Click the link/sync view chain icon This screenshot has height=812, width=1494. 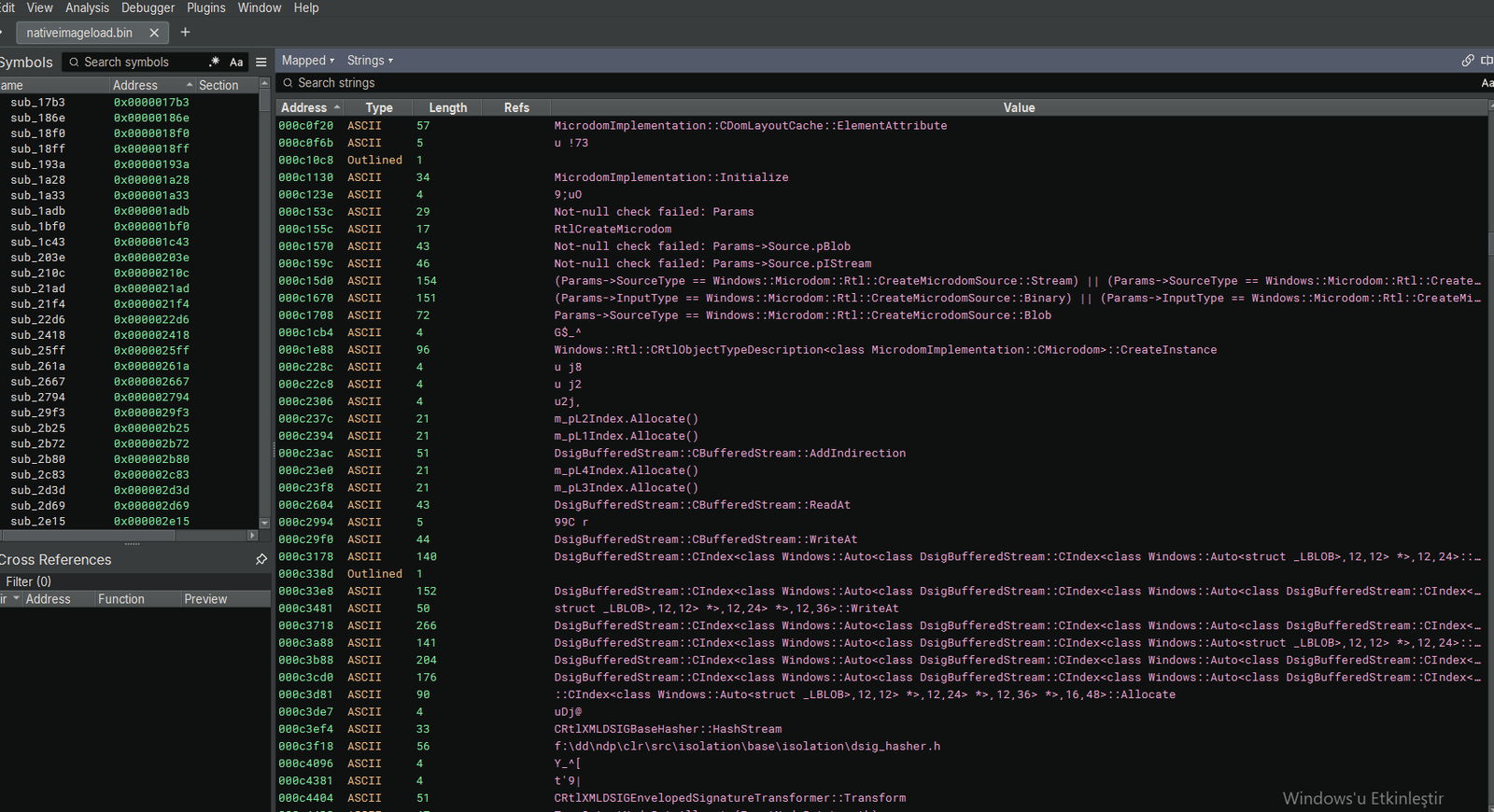pos(1468,61)
